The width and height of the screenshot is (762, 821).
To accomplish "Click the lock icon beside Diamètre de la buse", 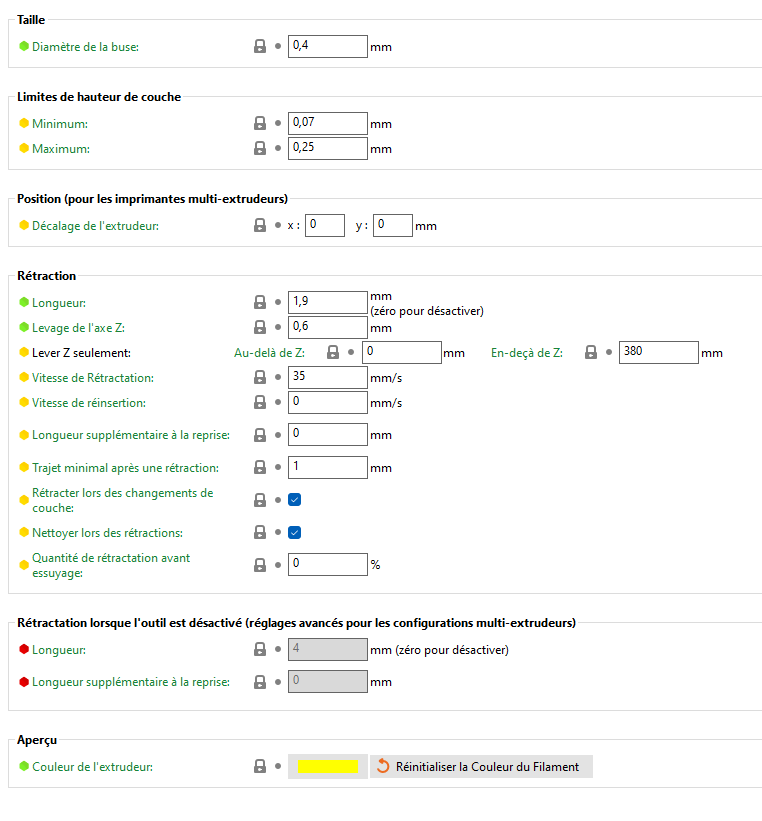I will tap(260, 47).
